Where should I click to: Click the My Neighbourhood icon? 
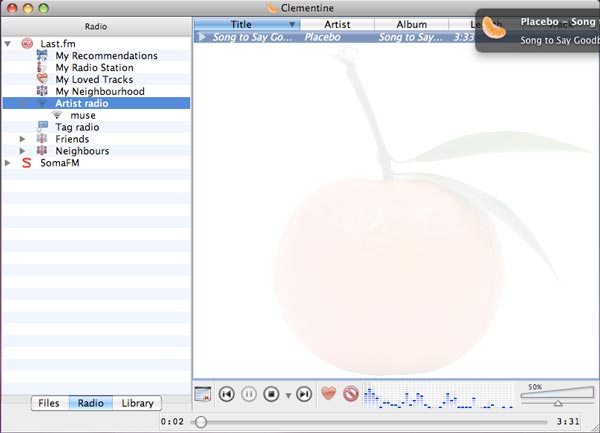42,91
